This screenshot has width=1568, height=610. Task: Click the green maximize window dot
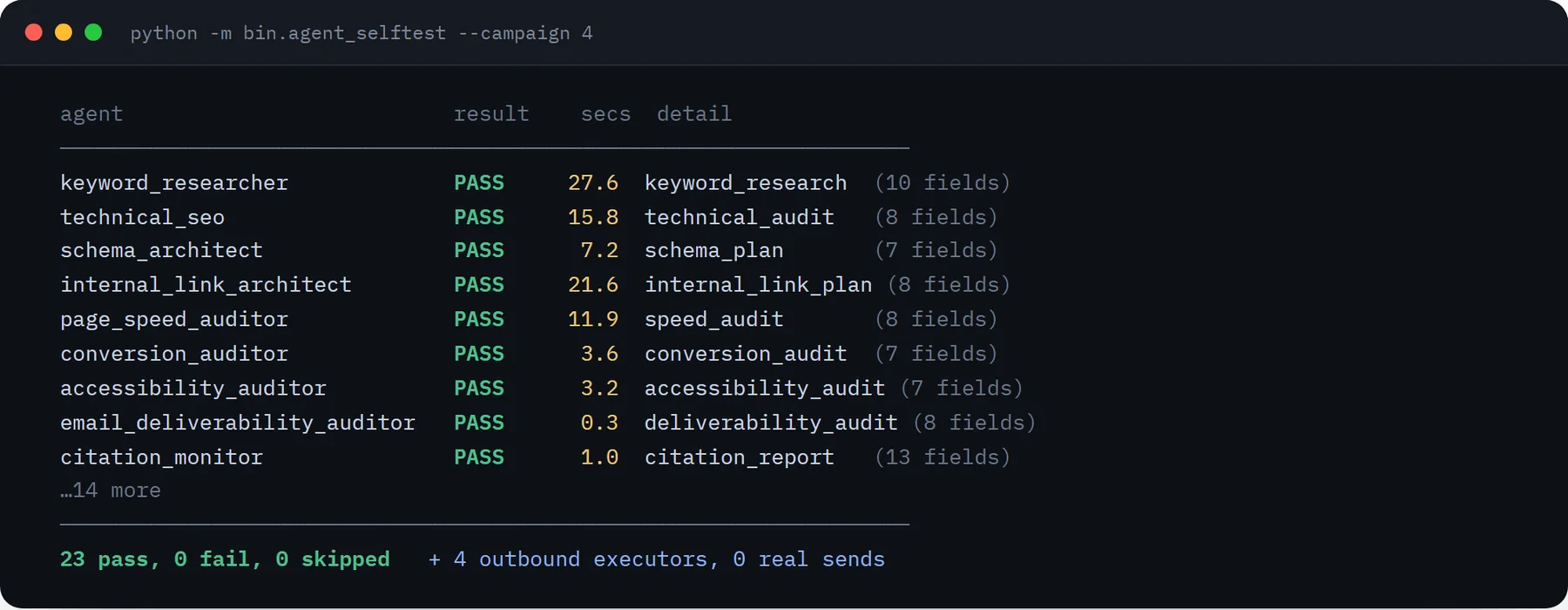[93, 32]
